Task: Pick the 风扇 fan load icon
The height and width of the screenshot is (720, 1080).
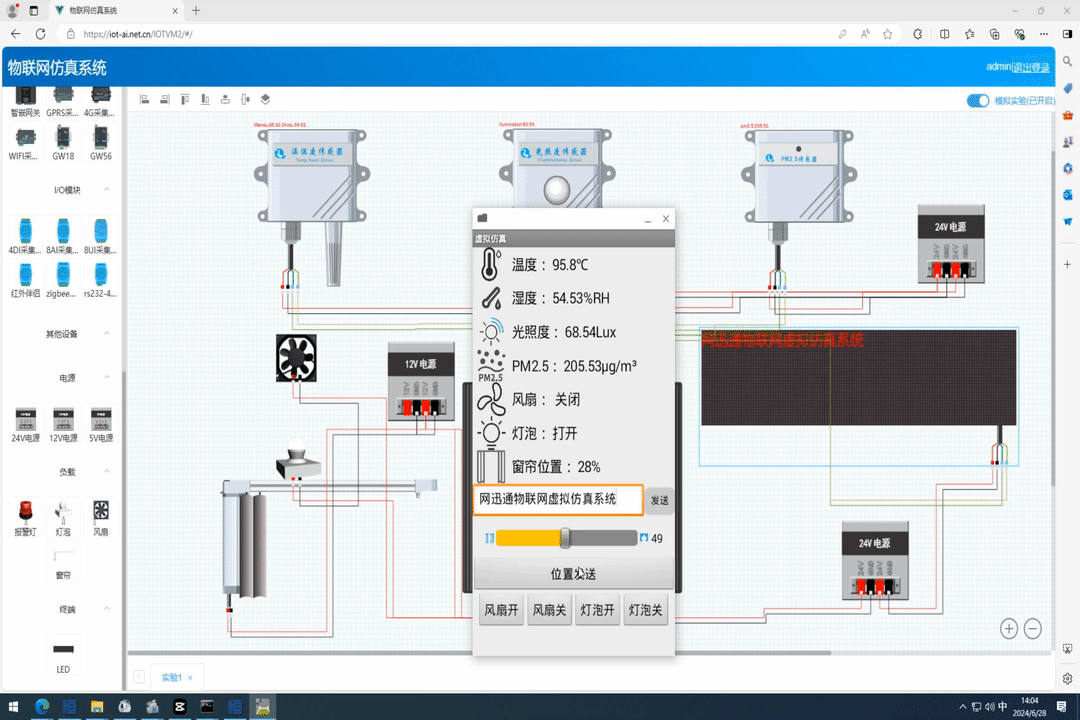Action: [99, 513]
